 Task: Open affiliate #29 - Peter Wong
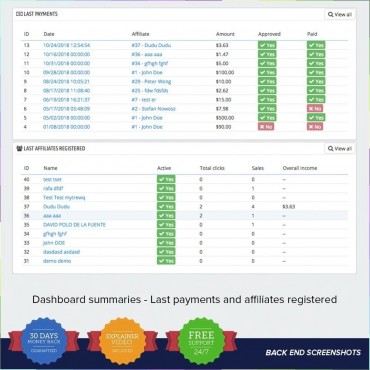point(151,81)
